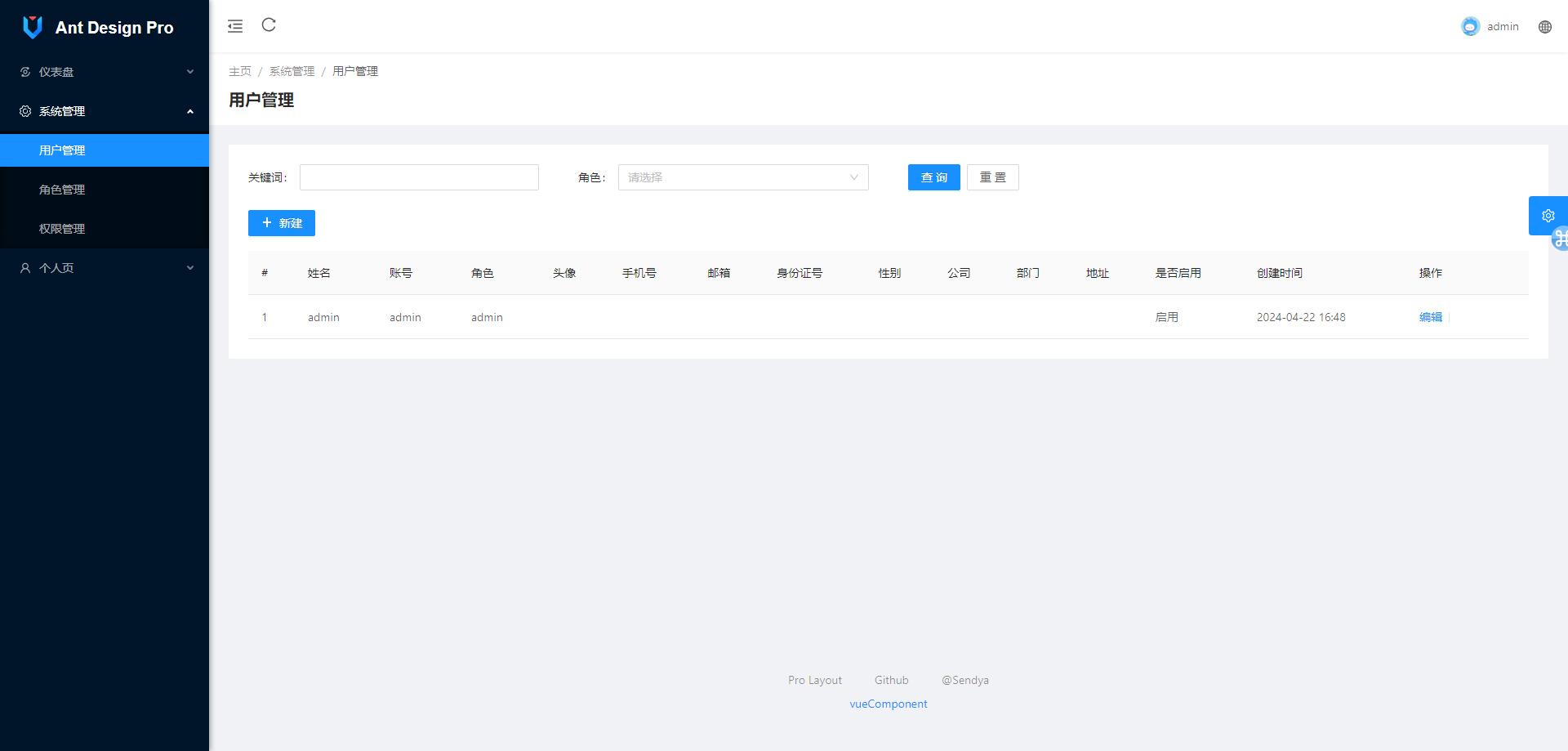The image size is (1568, 751).
Task: Click the Ant Design Pro title text
Action: 114,28
